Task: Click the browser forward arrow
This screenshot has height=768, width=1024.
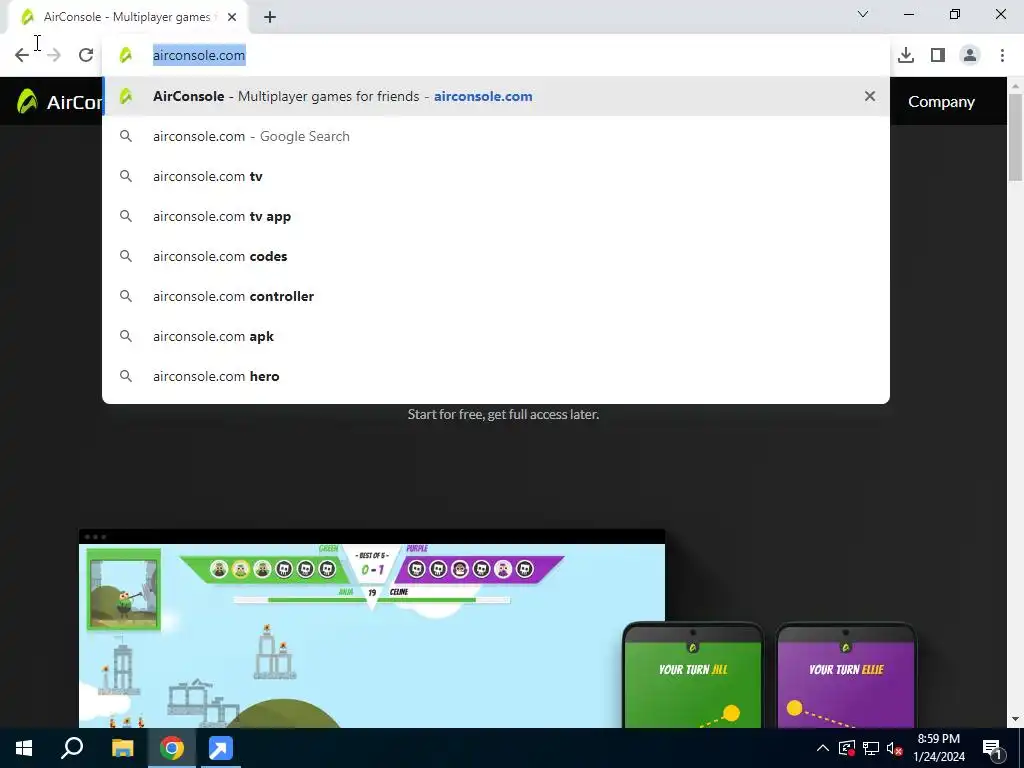Action: point(54,55)
